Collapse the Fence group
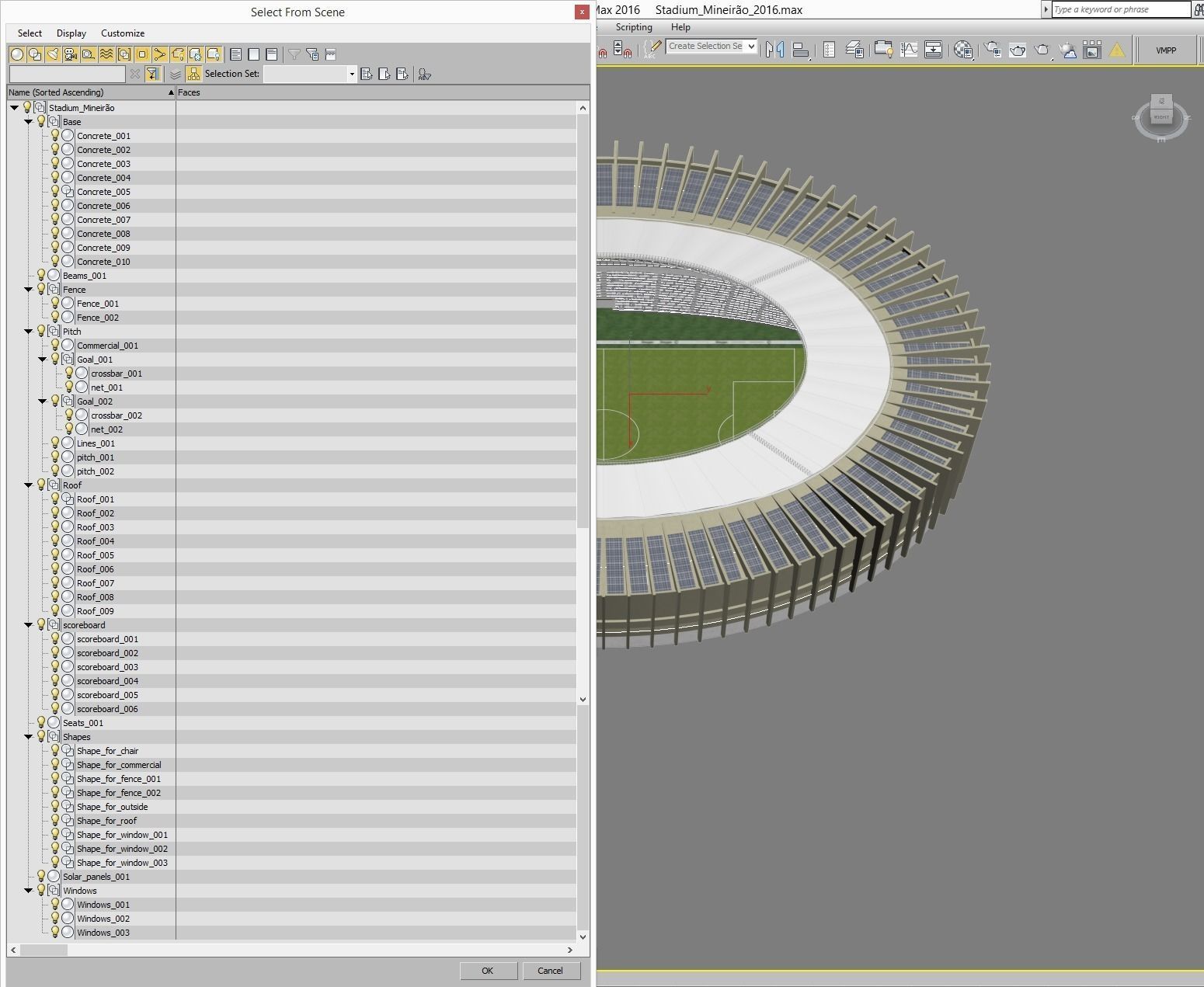The image size is (1204, 987). [x=29, y=290]
